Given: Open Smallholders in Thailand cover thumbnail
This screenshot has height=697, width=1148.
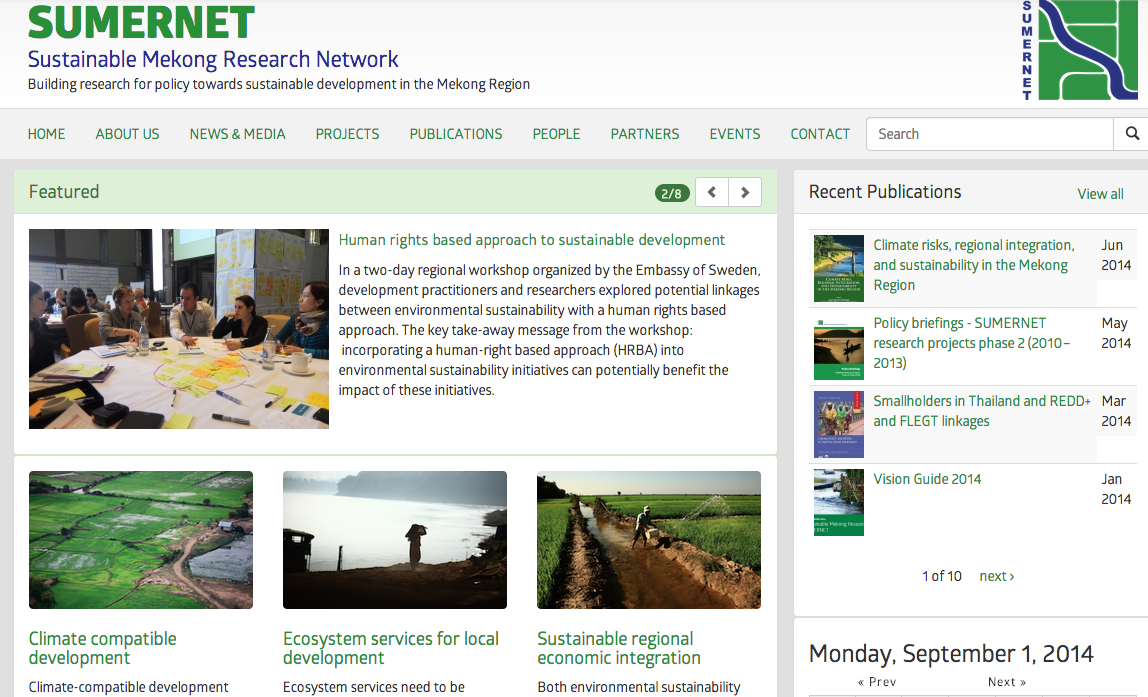Looking at the screenshot, I should 838,425.
